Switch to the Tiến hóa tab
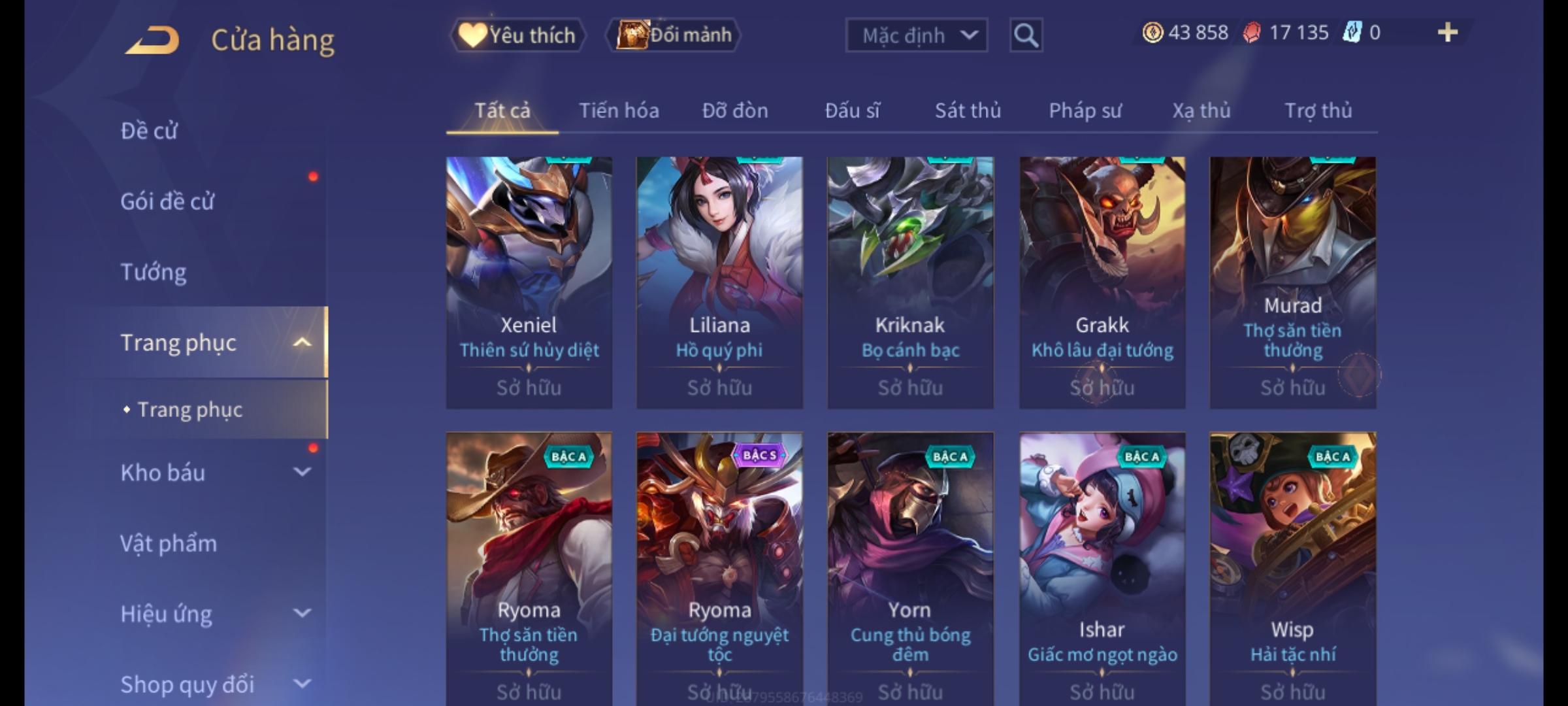The height and width of the screenshot is (706, 1568). point(619,110)
